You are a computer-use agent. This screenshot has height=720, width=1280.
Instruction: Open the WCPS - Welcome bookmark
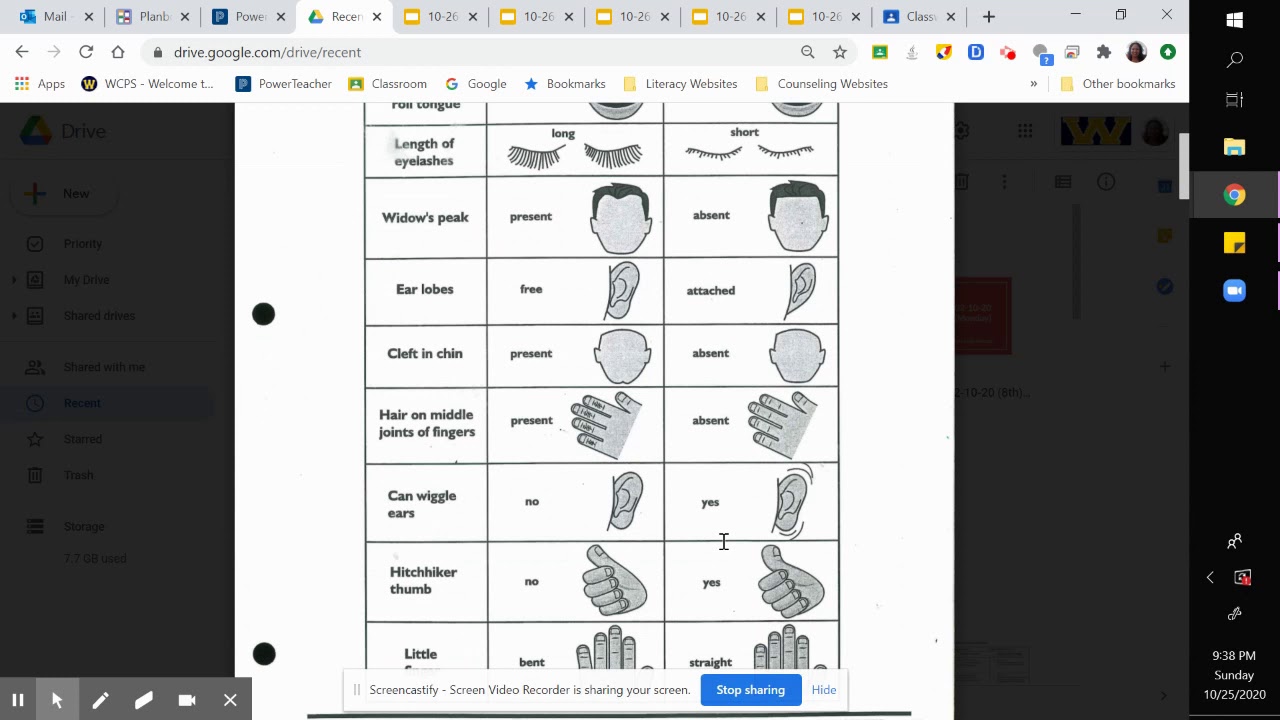148,84
